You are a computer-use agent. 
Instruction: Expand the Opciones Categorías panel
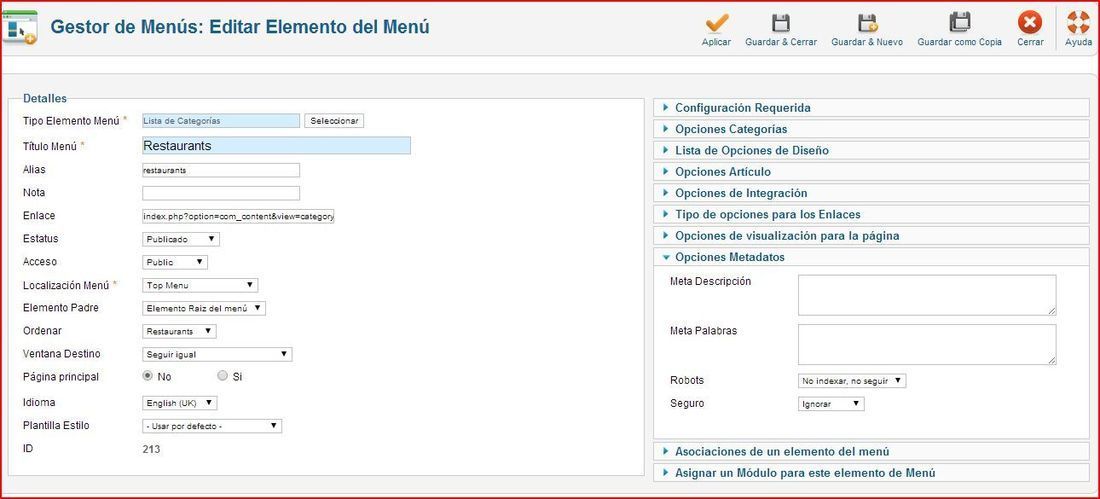pos(871,129)
